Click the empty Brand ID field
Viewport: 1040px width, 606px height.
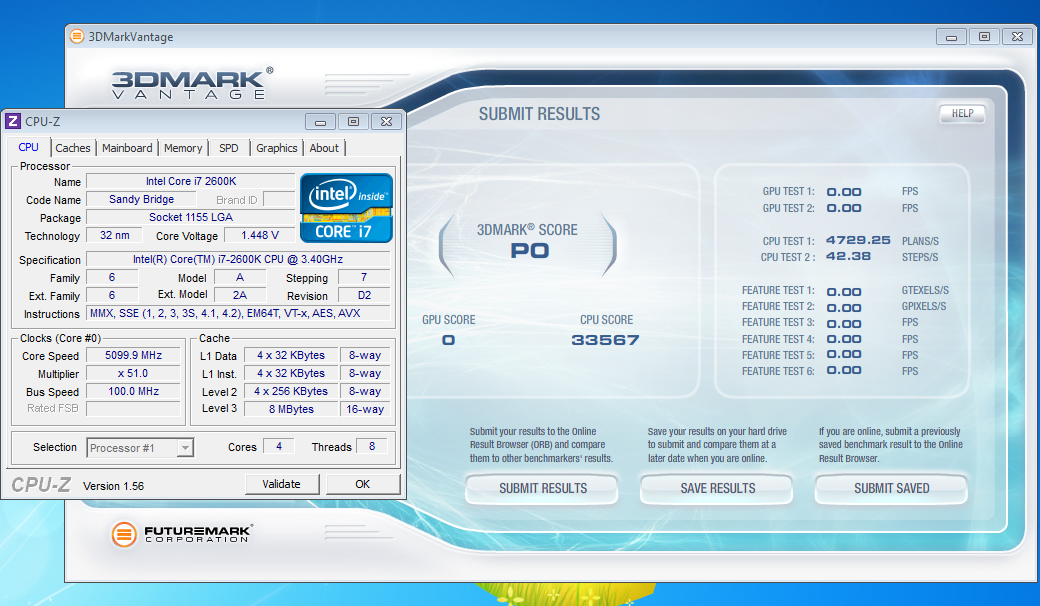click(279, 199)
